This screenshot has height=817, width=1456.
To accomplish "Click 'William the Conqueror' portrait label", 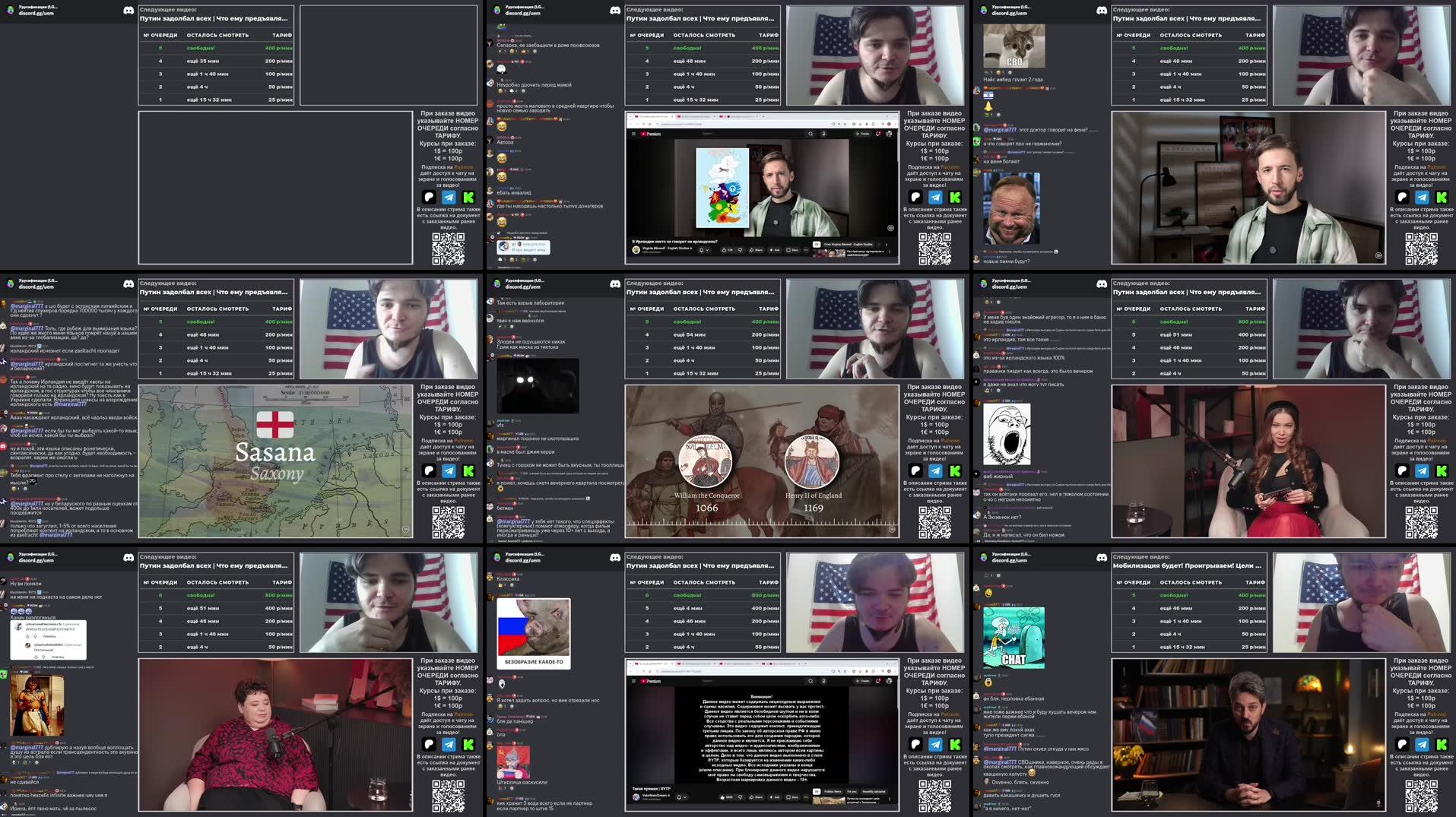I will [x=706, y=496].
